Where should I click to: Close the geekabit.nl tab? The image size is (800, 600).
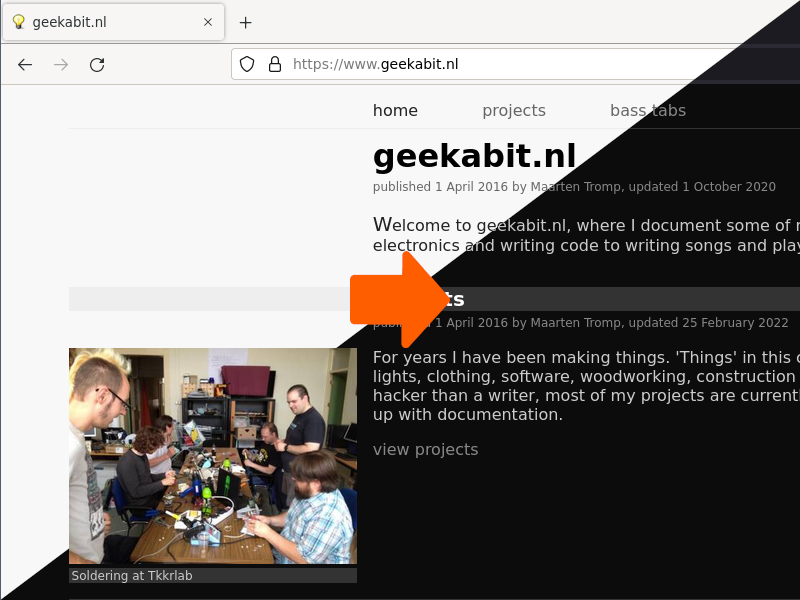[x=208, y=22]
